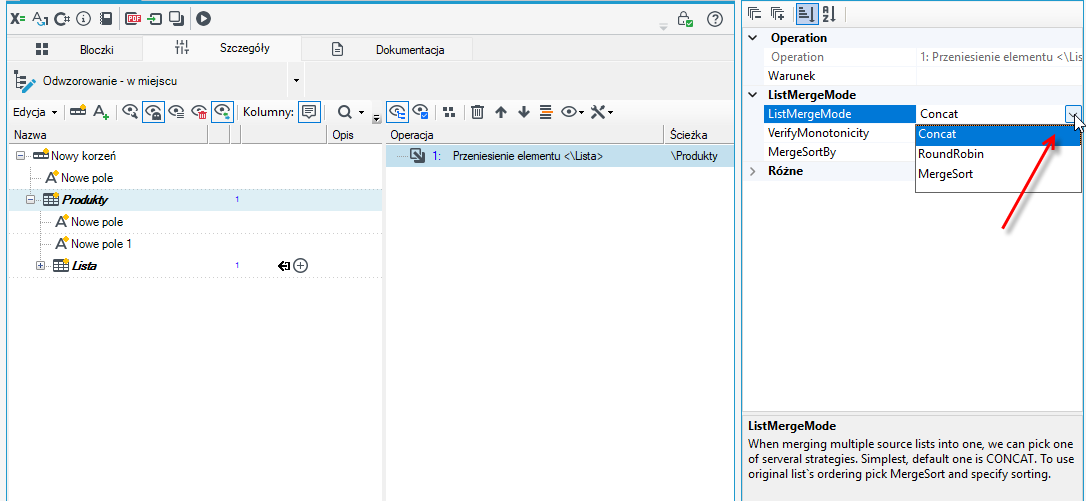Expand the Lista tree node

40,265
